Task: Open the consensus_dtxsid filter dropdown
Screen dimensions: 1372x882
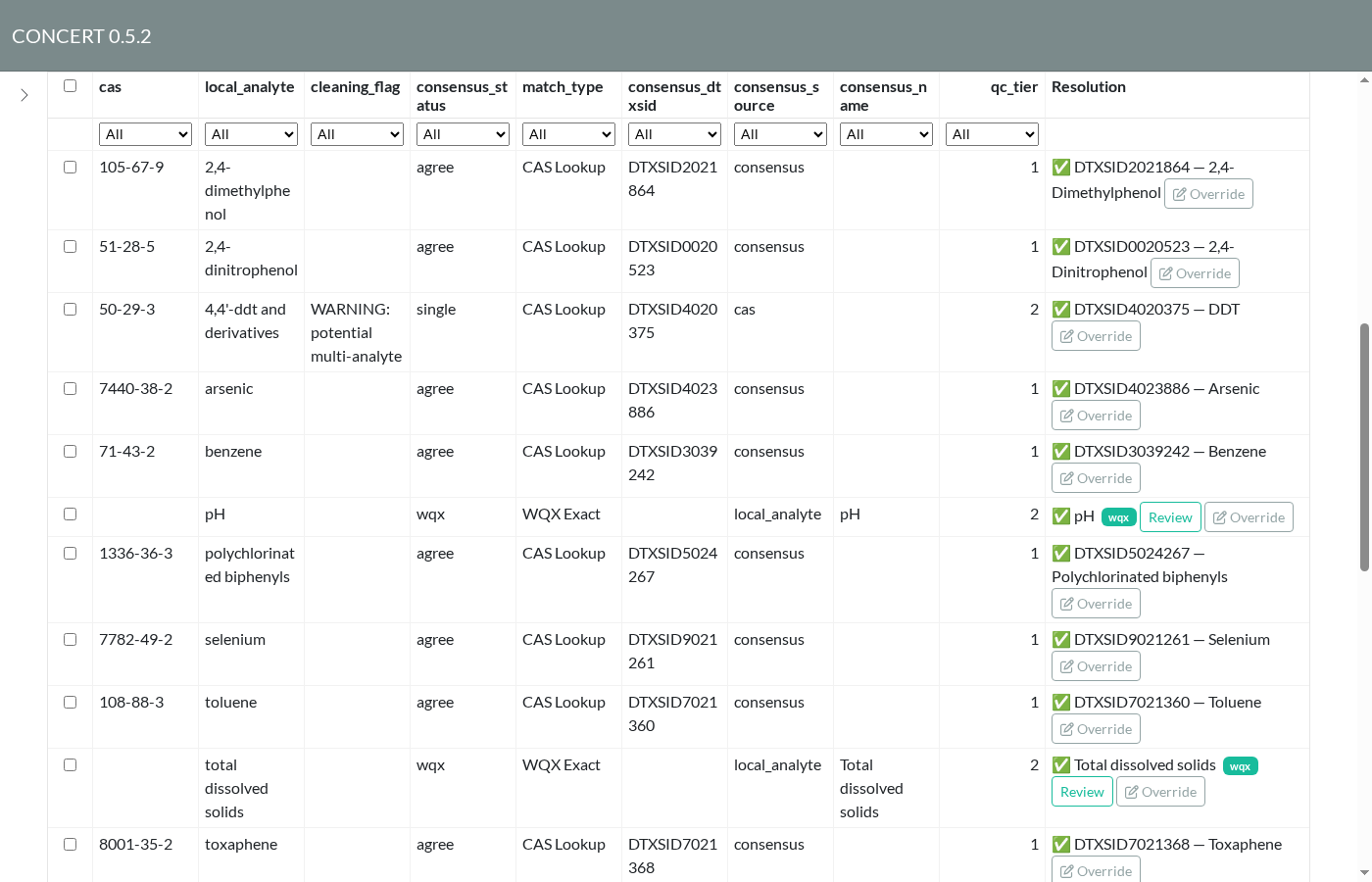Action: 674,134
